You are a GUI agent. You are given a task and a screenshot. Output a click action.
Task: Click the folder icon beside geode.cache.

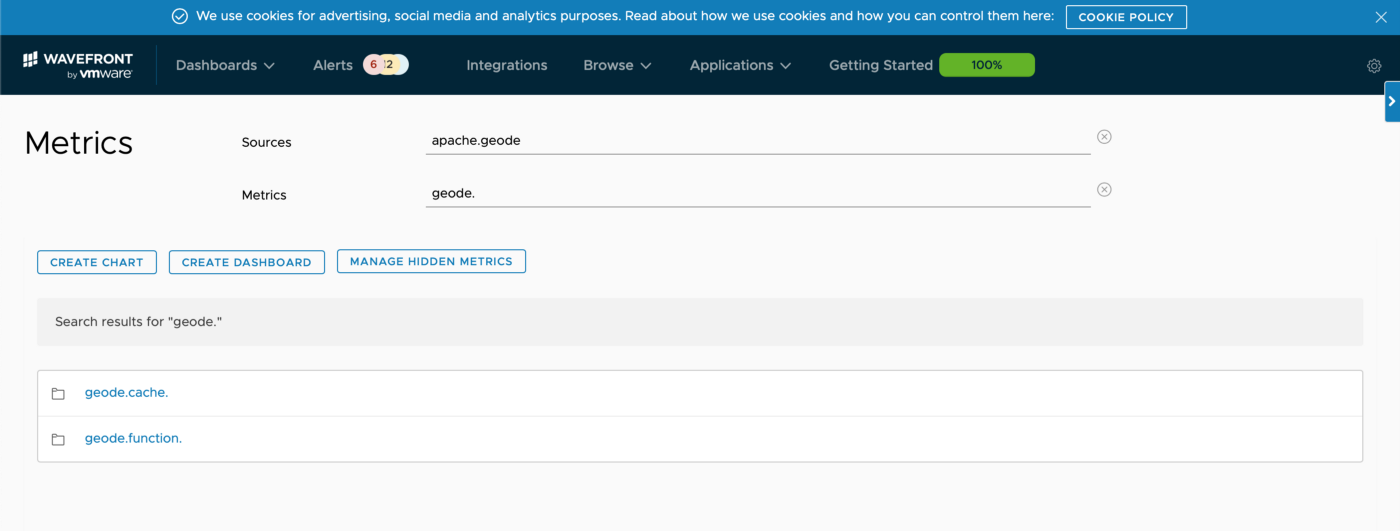click(58, 394)
